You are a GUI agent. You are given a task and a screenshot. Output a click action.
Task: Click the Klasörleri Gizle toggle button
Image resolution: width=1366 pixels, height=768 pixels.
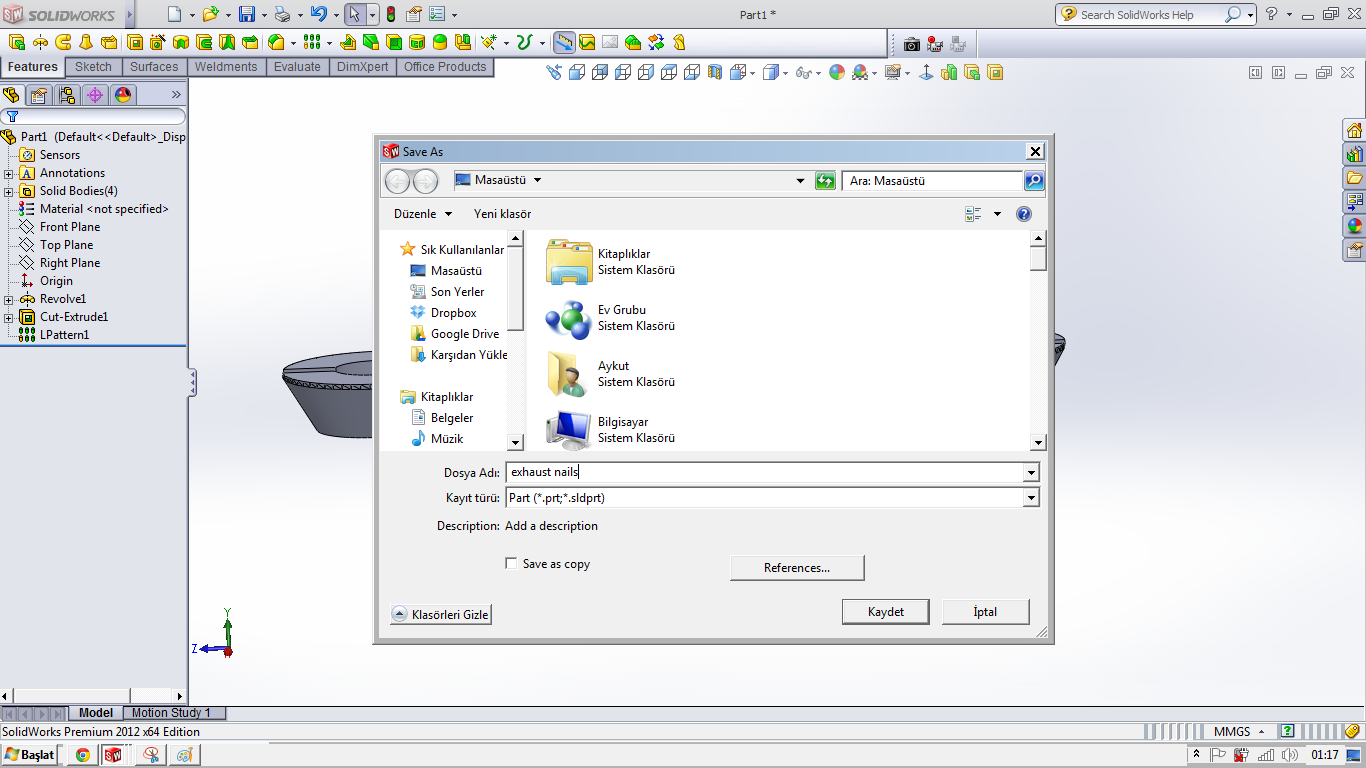(x=441, y=614)
